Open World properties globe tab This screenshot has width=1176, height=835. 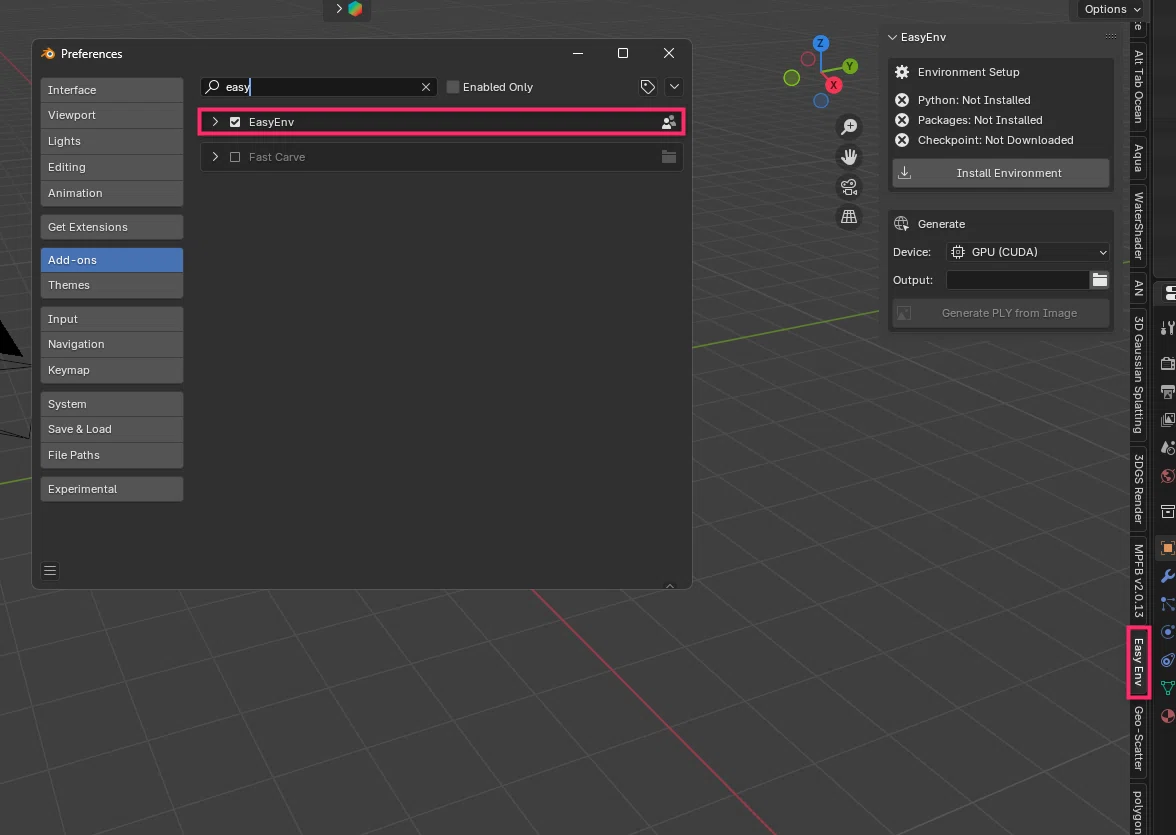(1168, 476)
